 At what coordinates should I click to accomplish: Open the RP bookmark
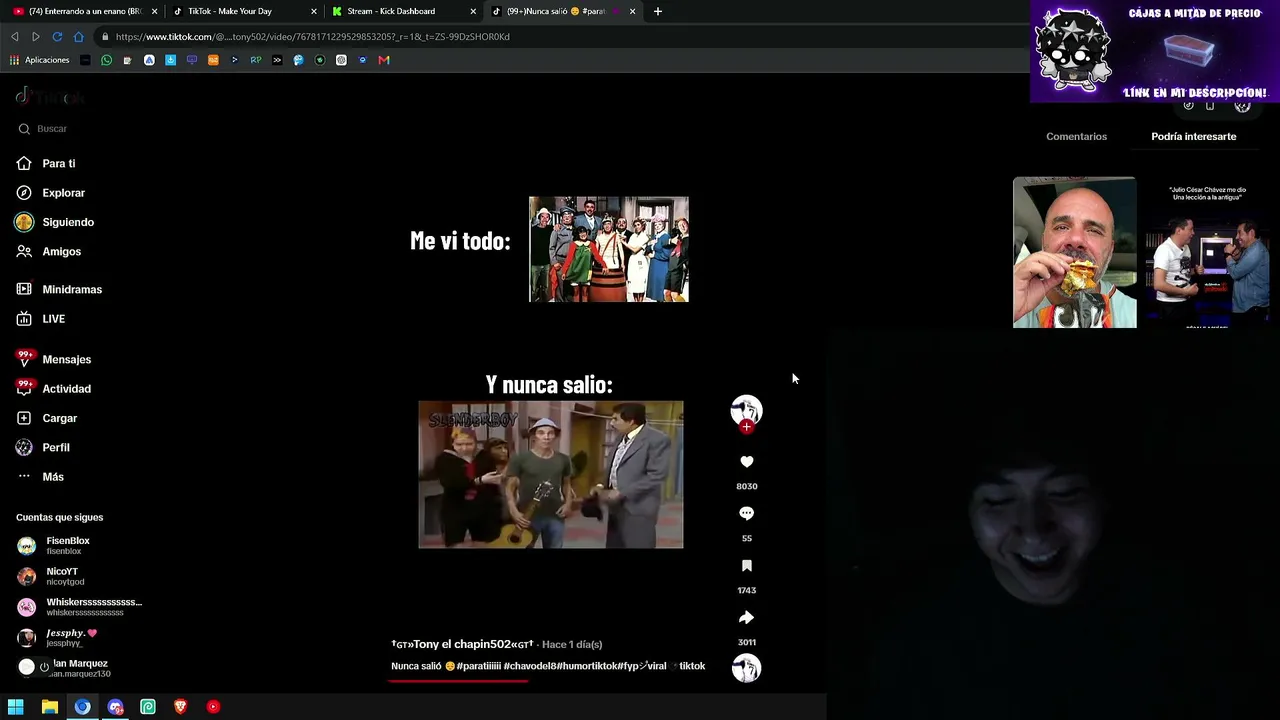point(256,60)
